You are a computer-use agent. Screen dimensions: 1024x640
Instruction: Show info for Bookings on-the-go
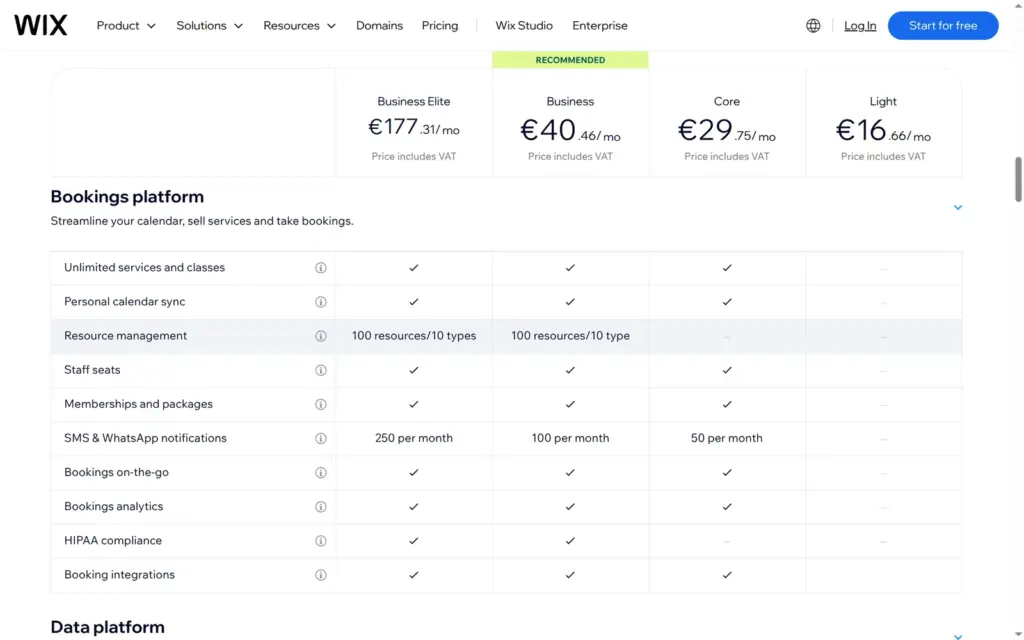pos(321,472)
